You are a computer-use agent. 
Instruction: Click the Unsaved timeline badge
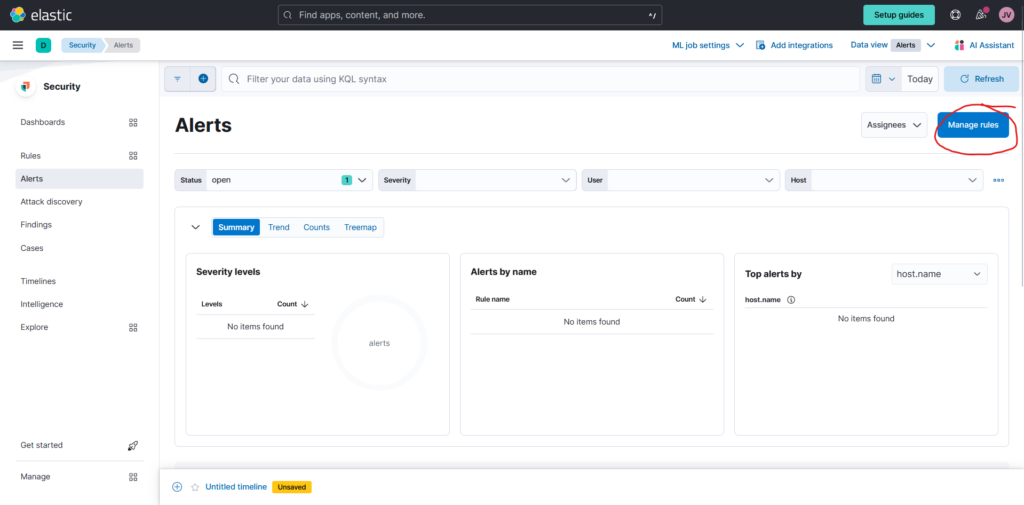point(292,487)
